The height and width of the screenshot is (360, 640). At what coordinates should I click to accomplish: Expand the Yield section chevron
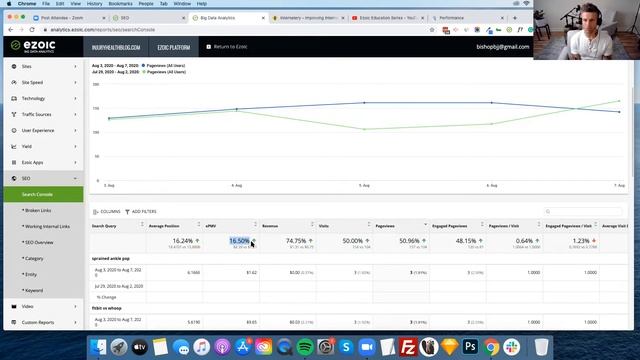(x=75, y=146)
